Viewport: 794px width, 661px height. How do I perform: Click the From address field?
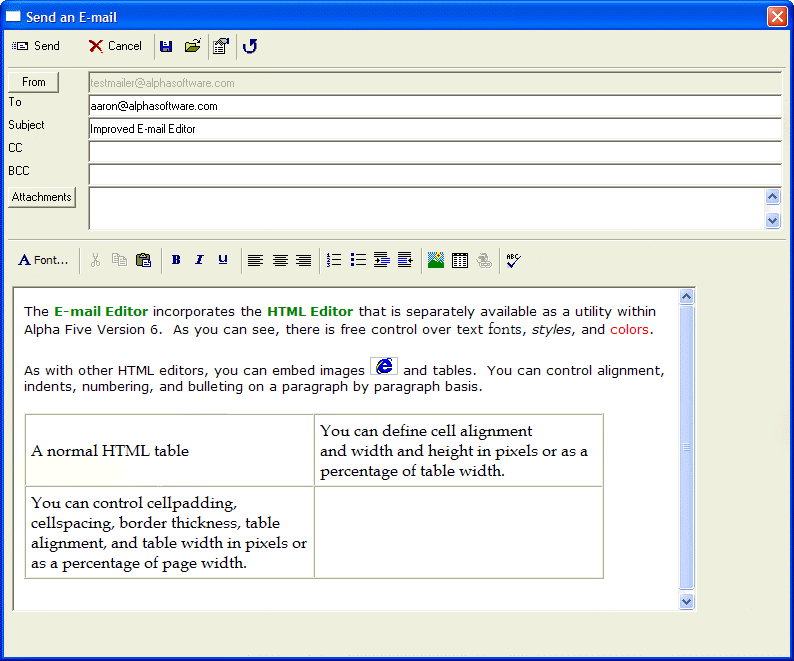[435, 83]
